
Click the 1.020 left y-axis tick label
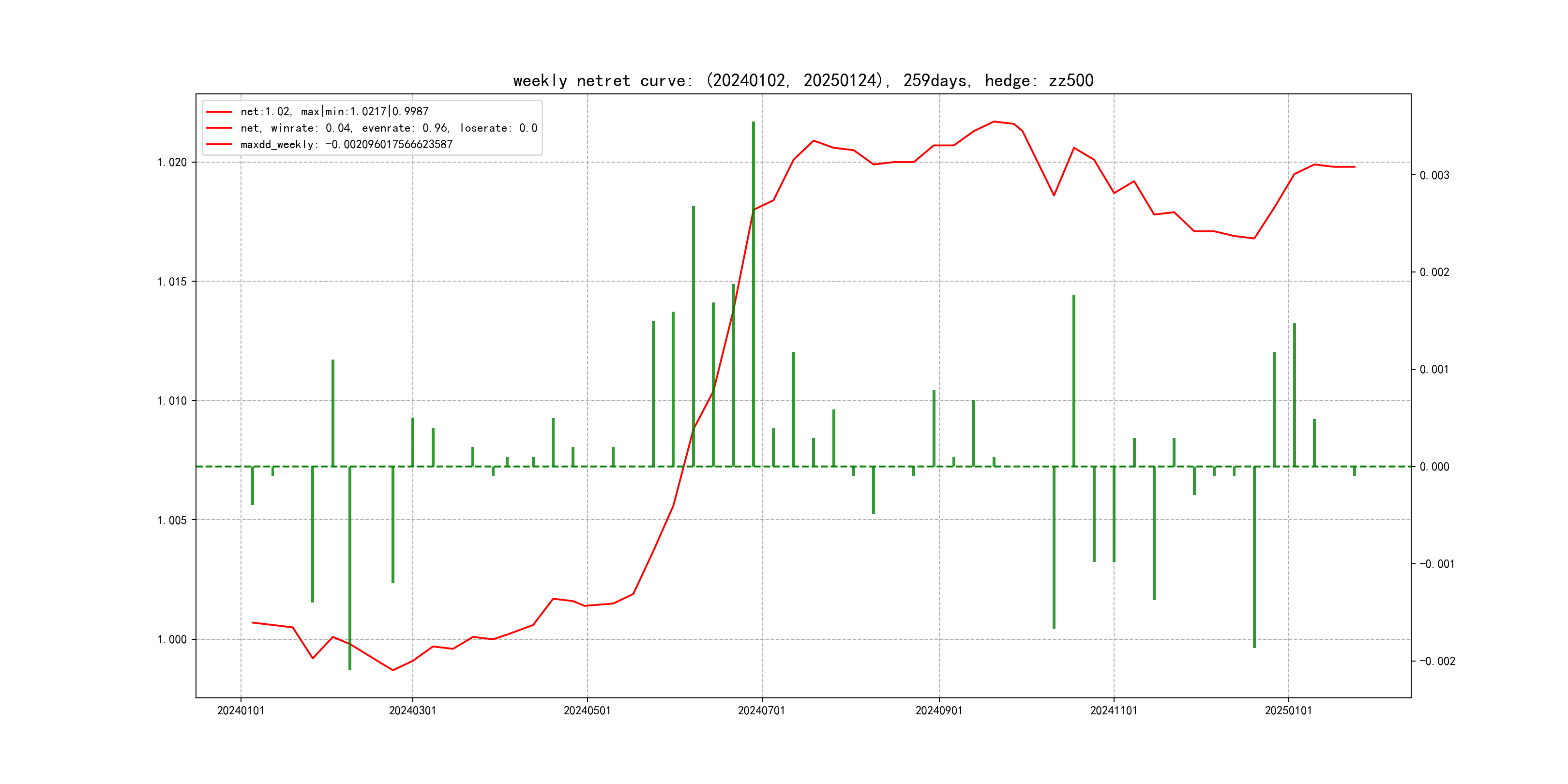172,162
